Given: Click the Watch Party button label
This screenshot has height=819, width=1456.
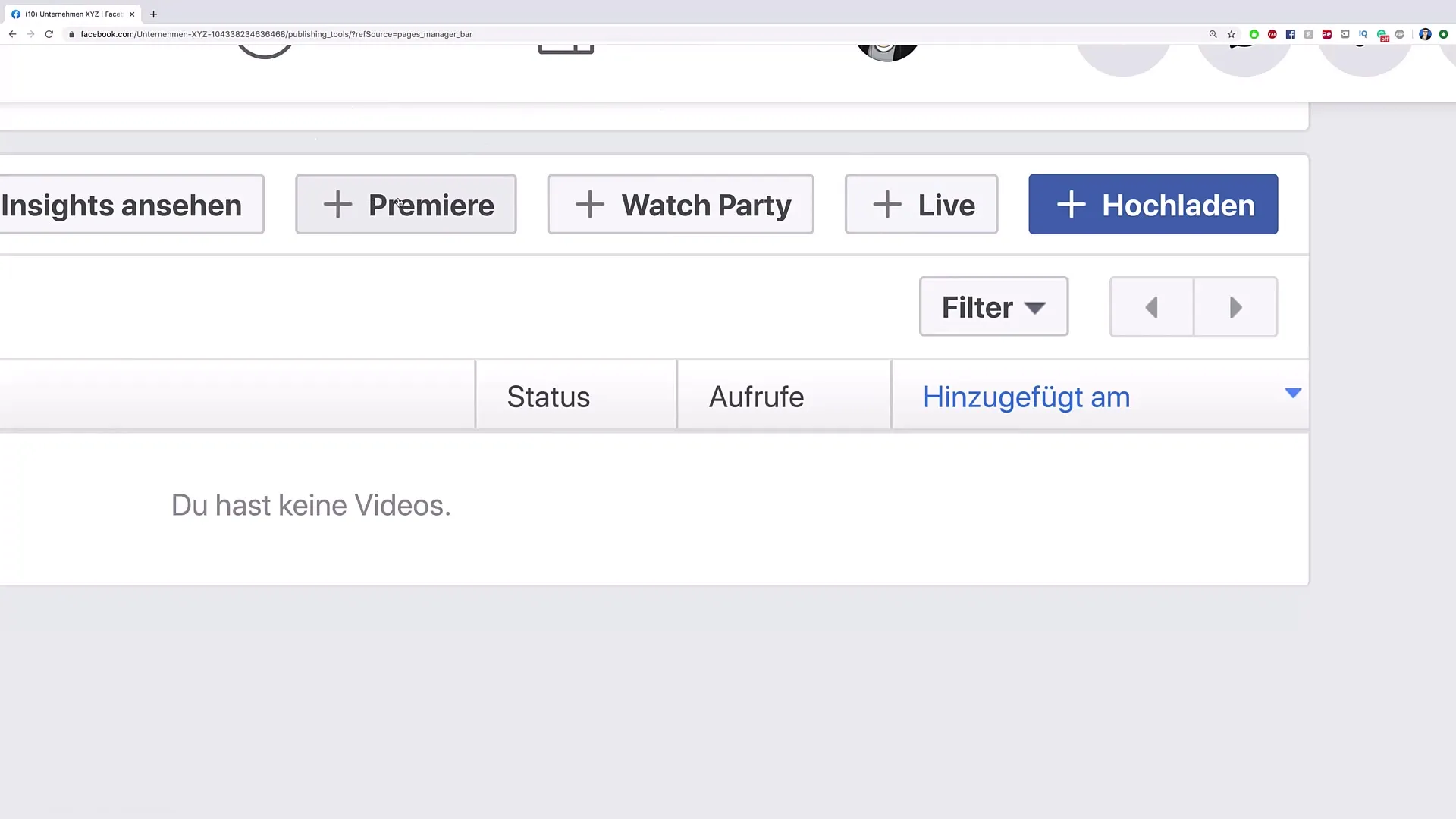Looking at the screenshot, I should 706,206.
